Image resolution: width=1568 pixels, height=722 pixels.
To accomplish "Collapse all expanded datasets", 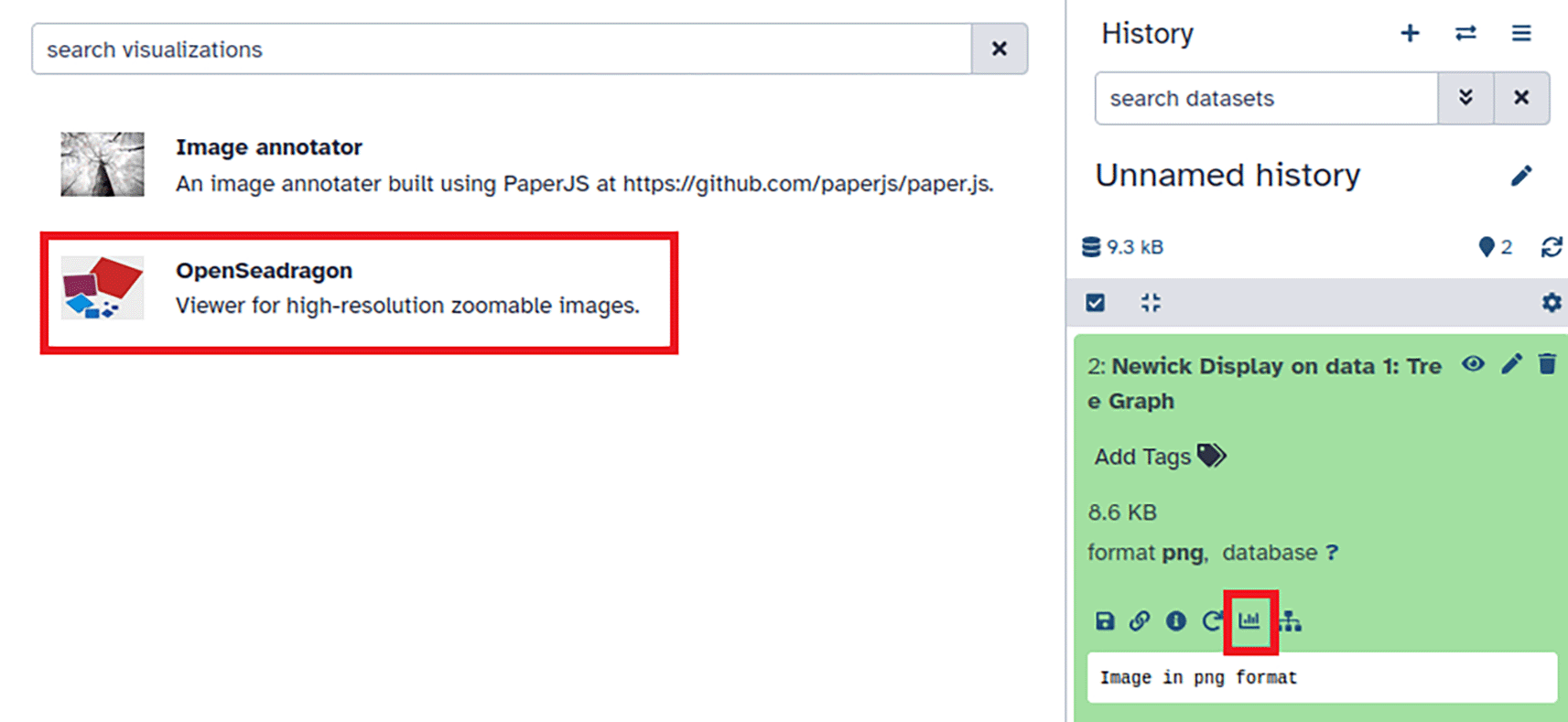I will [x=1151, y=303].
